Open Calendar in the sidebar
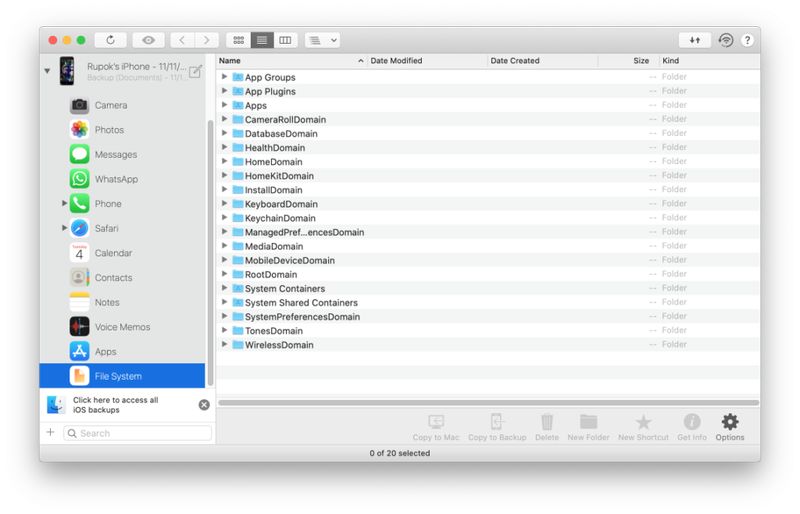 tap(122, 253)
